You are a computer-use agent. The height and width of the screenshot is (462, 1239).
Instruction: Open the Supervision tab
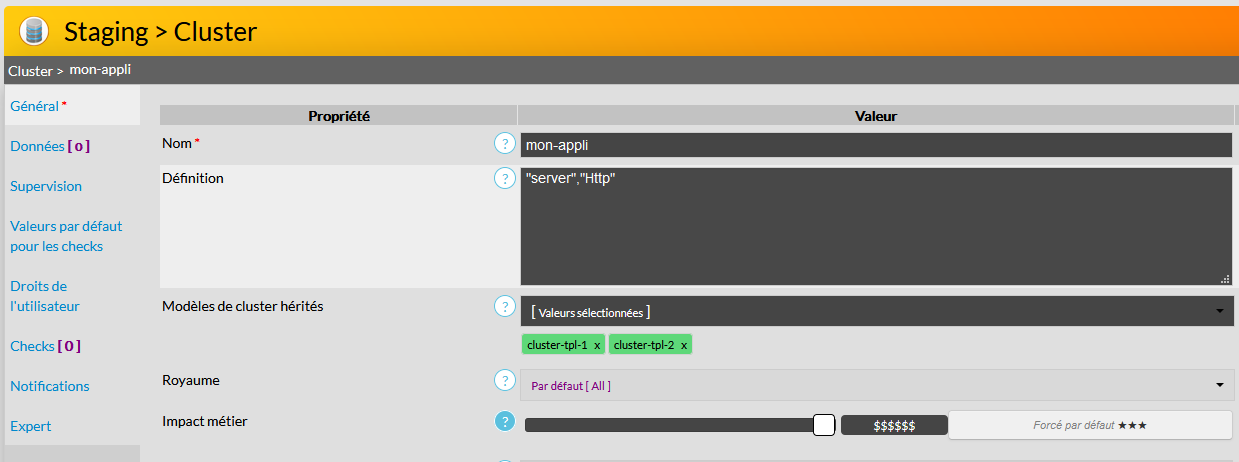point(46,186)
